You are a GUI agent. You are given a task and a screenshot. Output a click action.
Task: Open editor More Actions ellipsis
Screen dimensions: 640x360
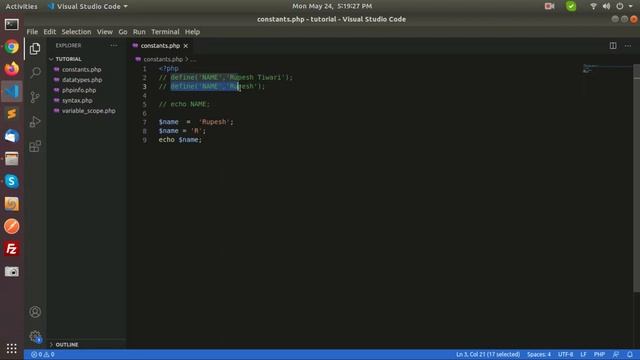pyautogui.click(x=628, y=46)
